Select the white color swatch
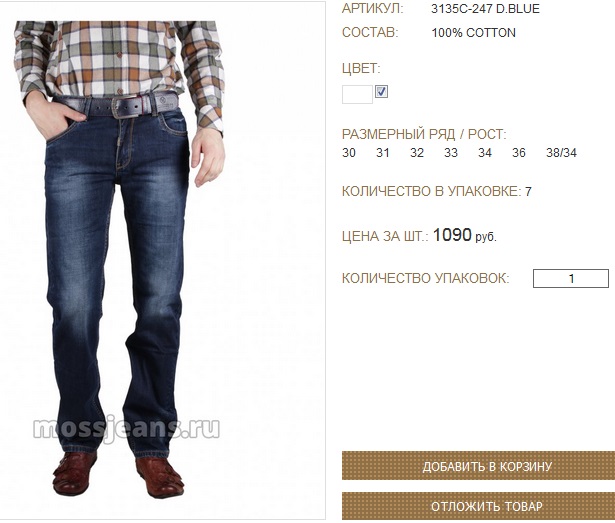This screenshot has height=523, width=615. coord(357,95)
